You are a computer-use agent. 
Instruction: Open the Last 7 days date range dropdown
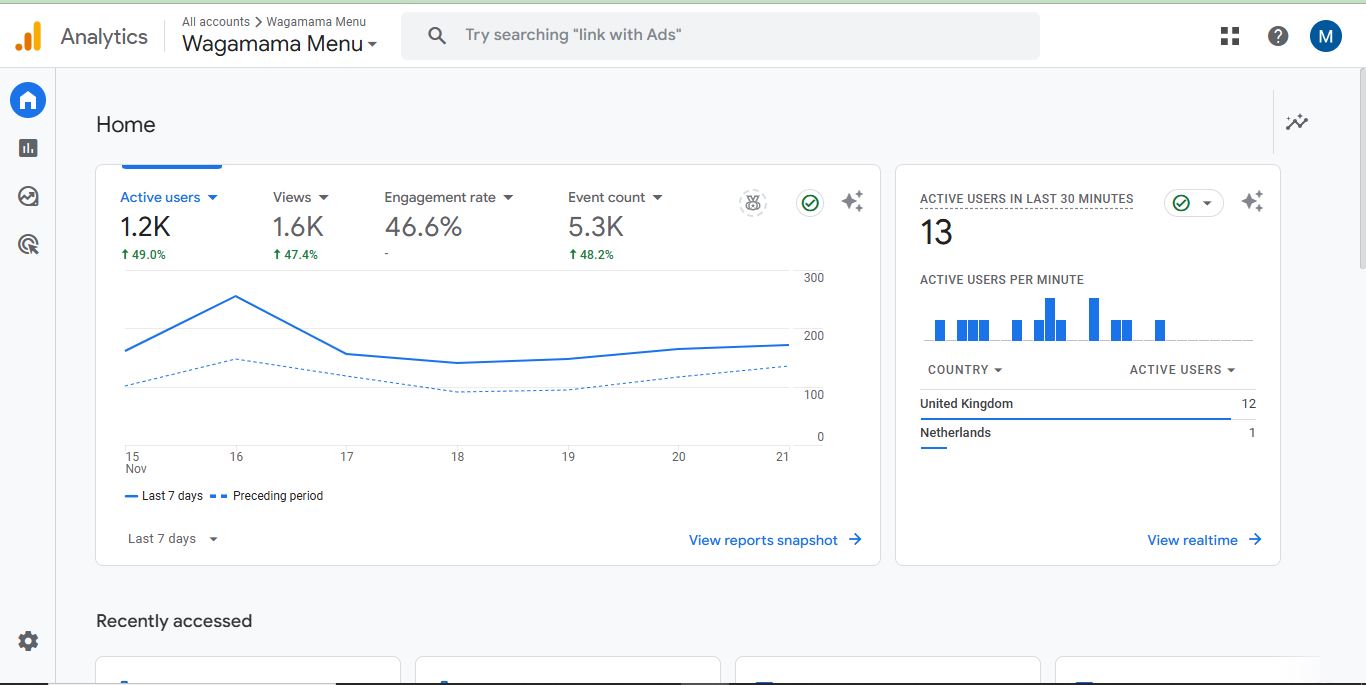tap(173, 539)
